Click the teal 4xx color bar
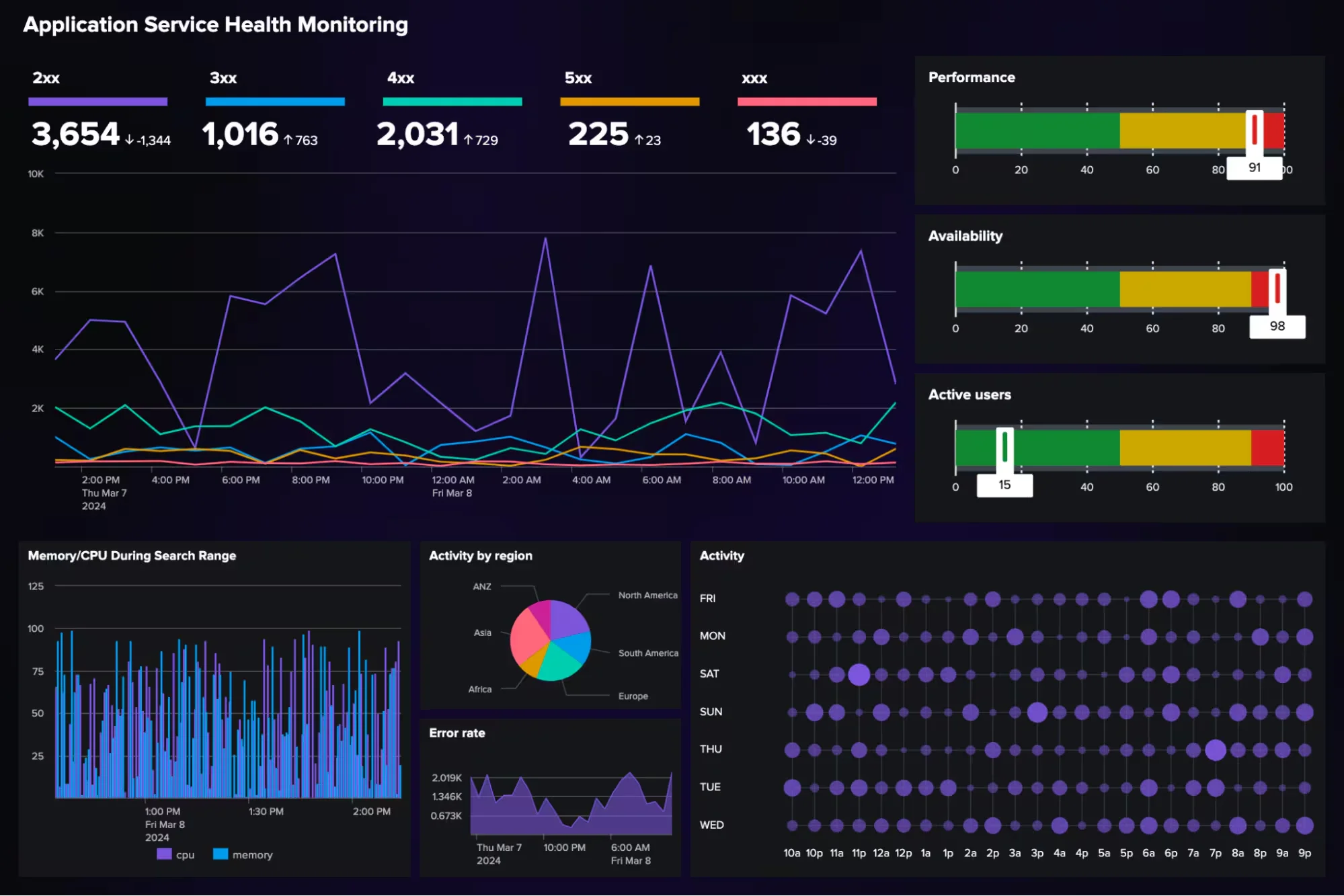Screen dimensions: 1344x896 click(452, 101)
